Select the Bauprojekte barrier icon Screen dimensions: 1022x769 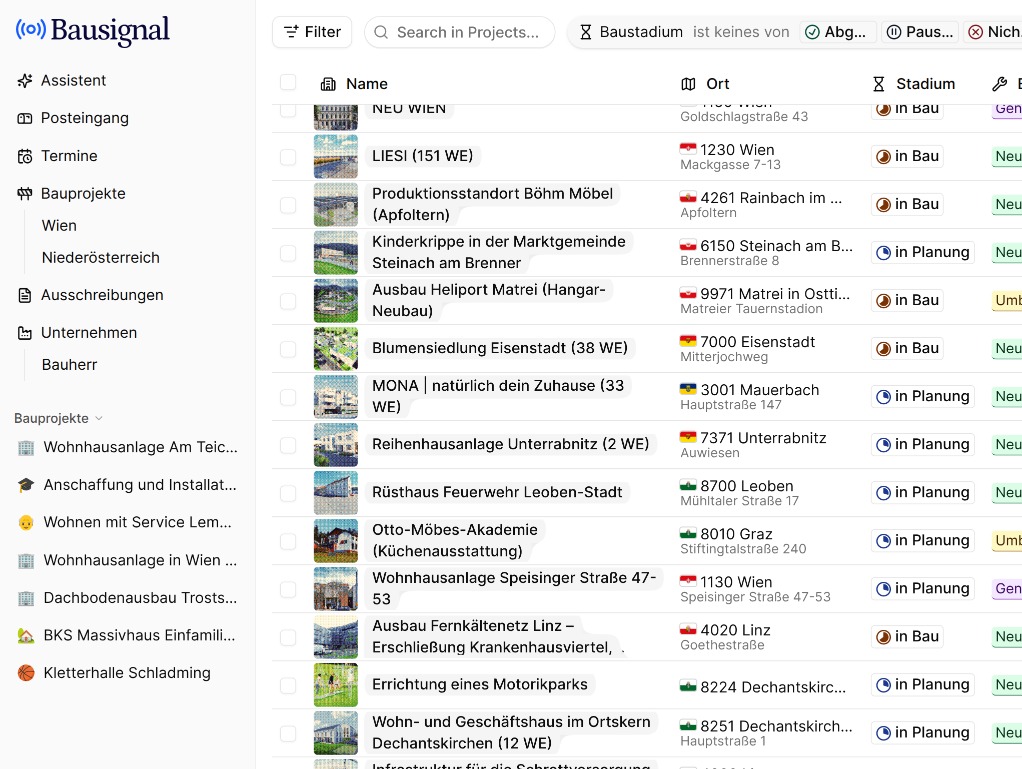point(25,194)
